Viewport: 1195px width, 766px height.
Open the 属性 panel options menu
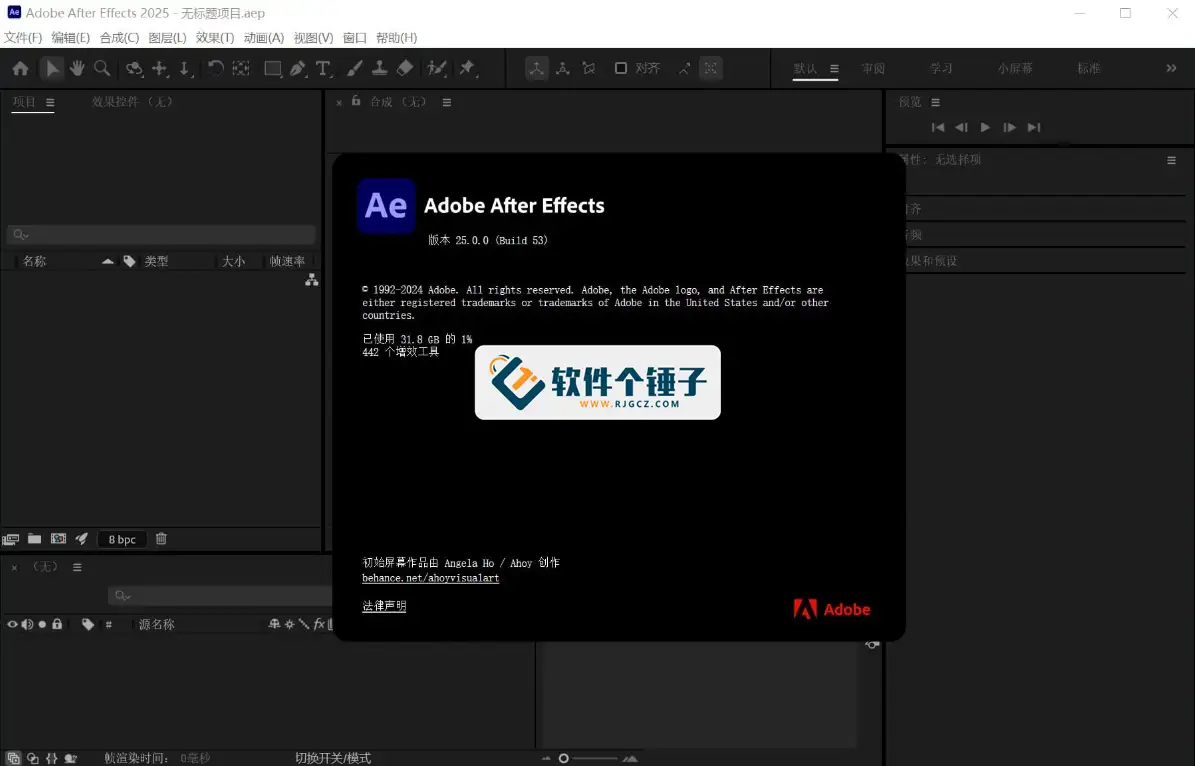point(1171,160)
